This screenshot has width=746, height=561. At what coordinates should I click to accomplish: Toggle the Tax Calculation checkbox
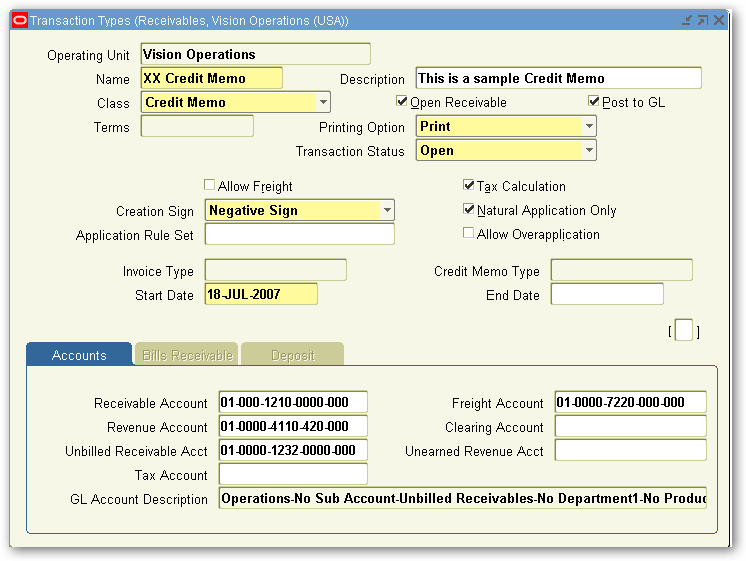click(x=469, y=185)
